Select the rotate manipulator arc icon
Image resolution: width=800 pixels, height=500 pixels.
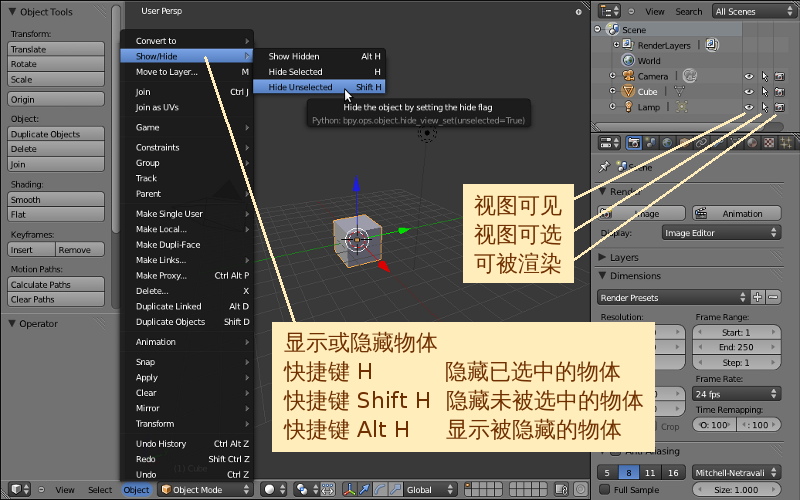coord(380,489)
